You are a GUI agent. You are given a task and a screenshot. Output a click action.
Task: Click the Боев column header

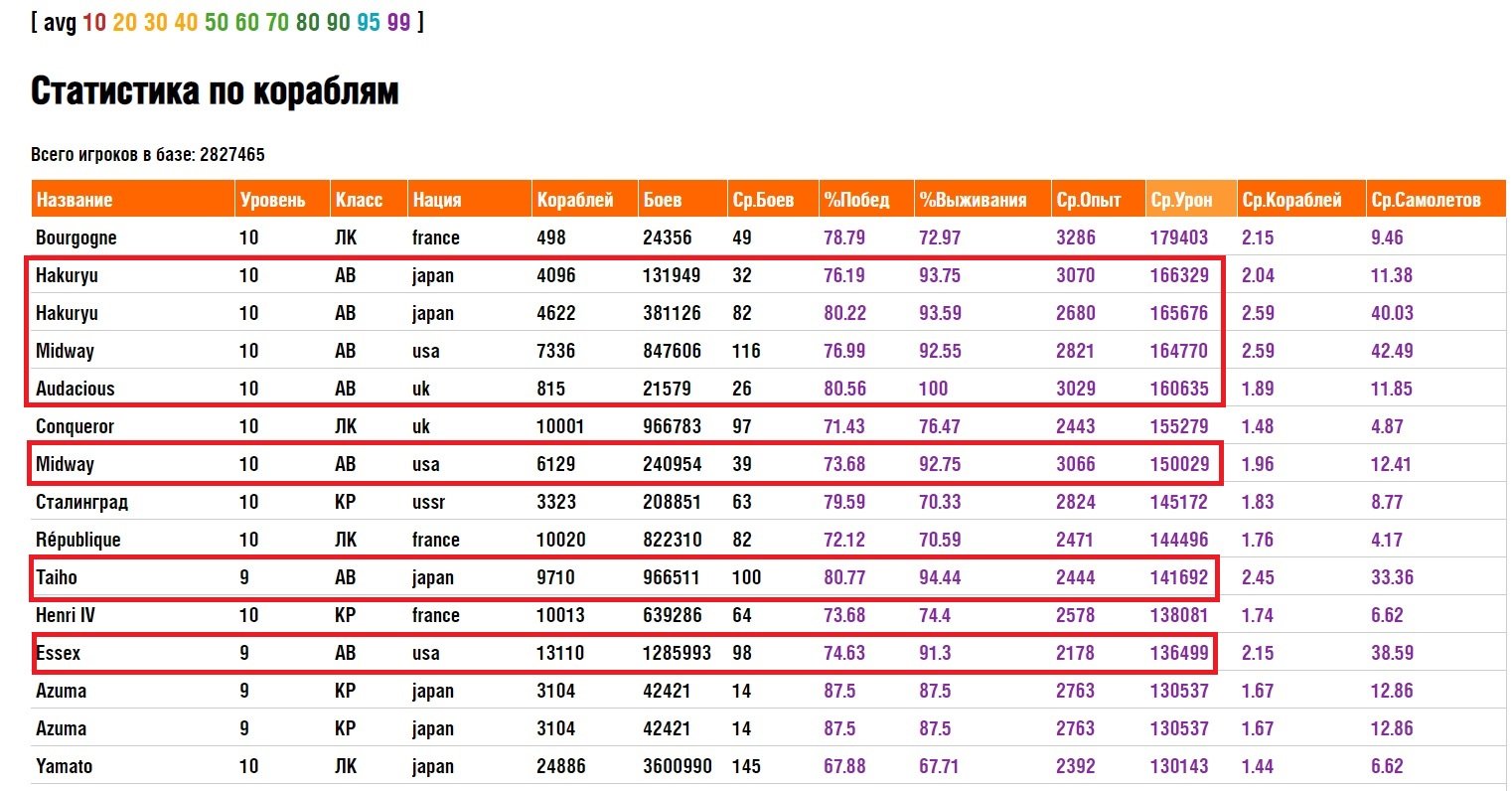[663, 200]
